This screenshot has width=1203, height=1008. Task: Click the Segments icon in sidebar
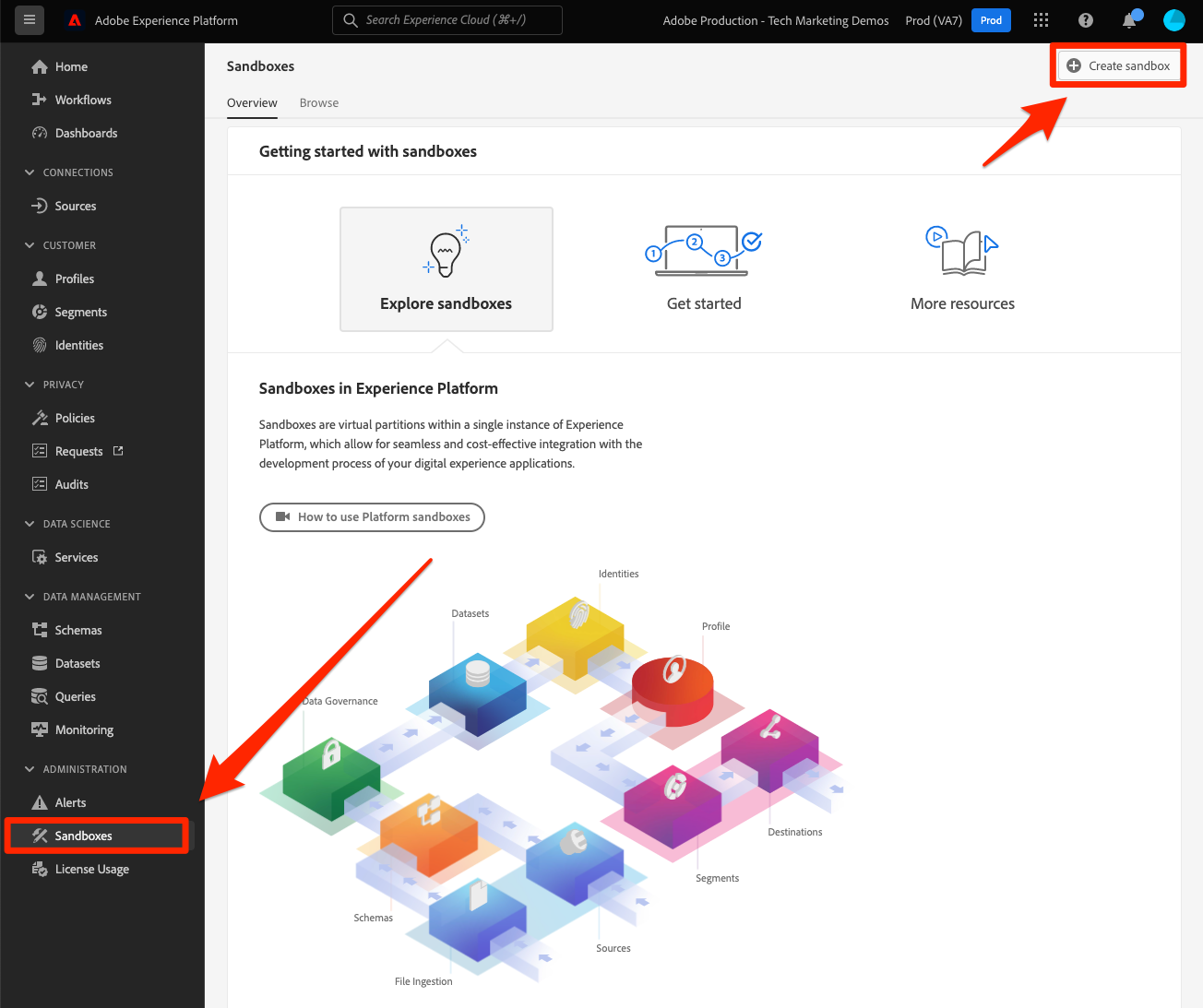[x=40, y=312]
